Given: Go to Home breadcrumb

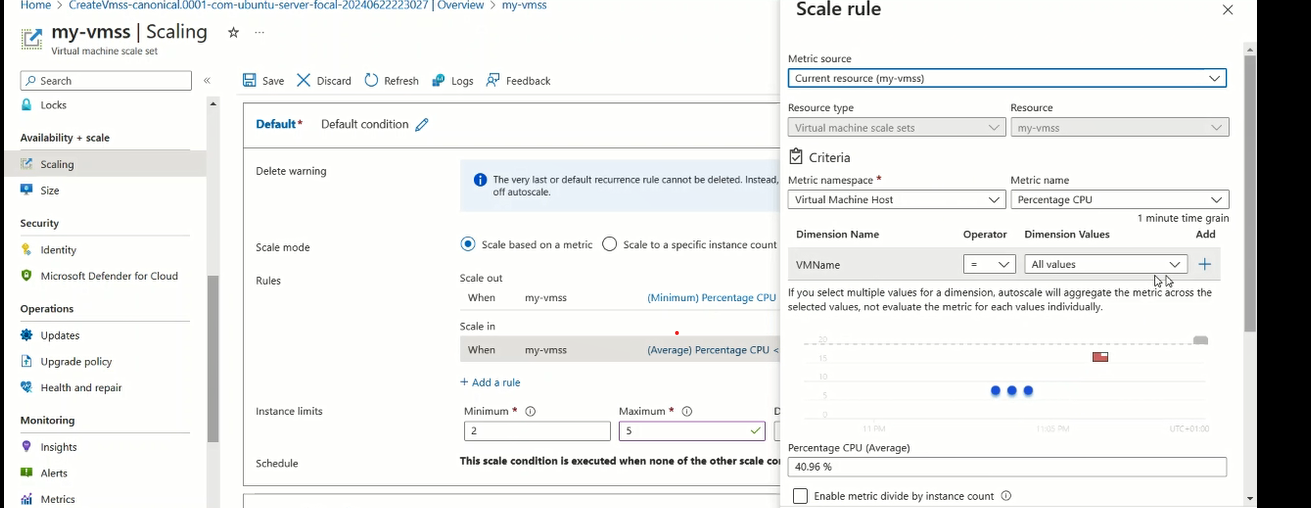Looking at the screenshot, I should (35, 6).
